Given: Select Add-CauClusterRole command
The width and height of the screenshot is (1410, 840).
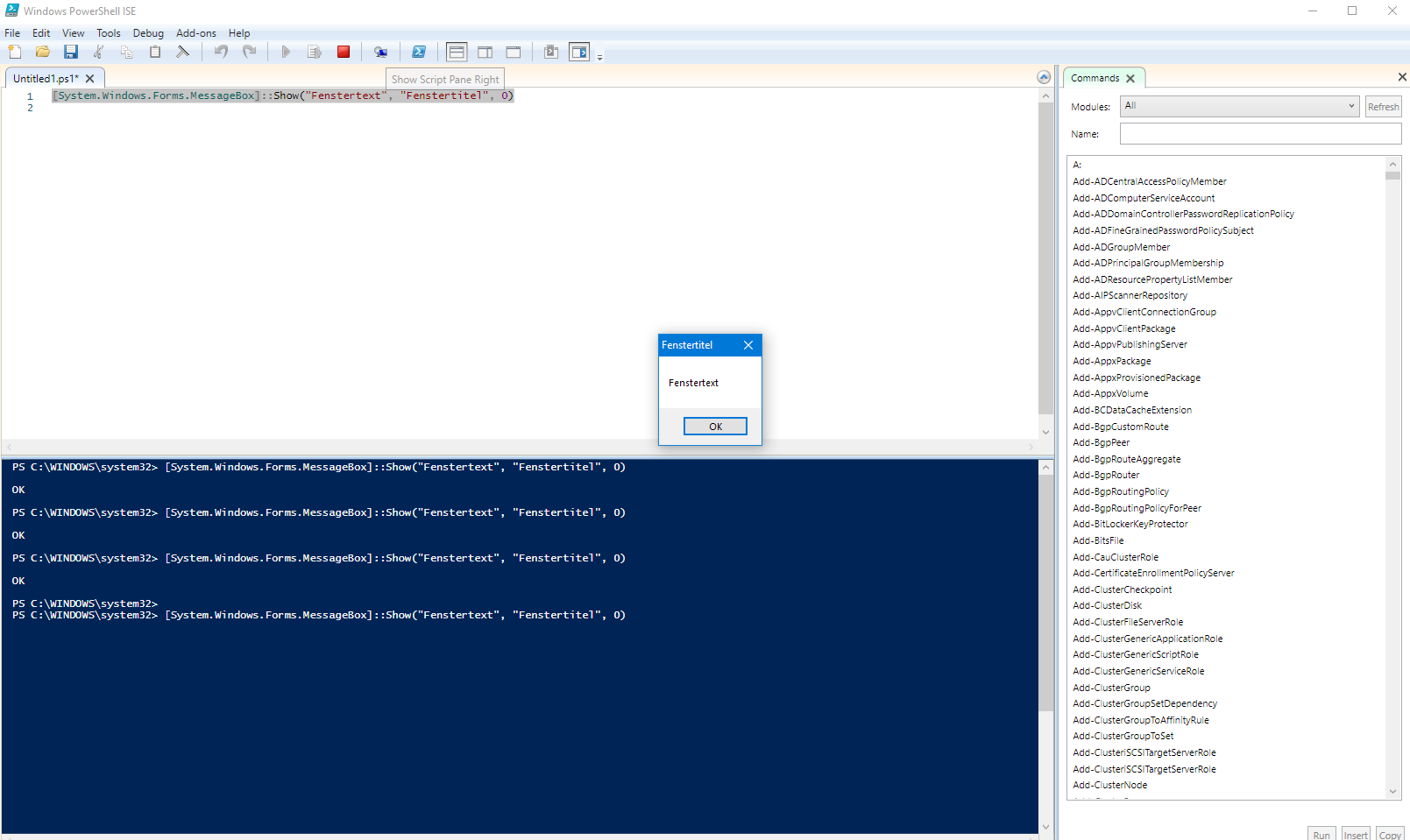Looking at the screenshot, I should coord(1116,557).
